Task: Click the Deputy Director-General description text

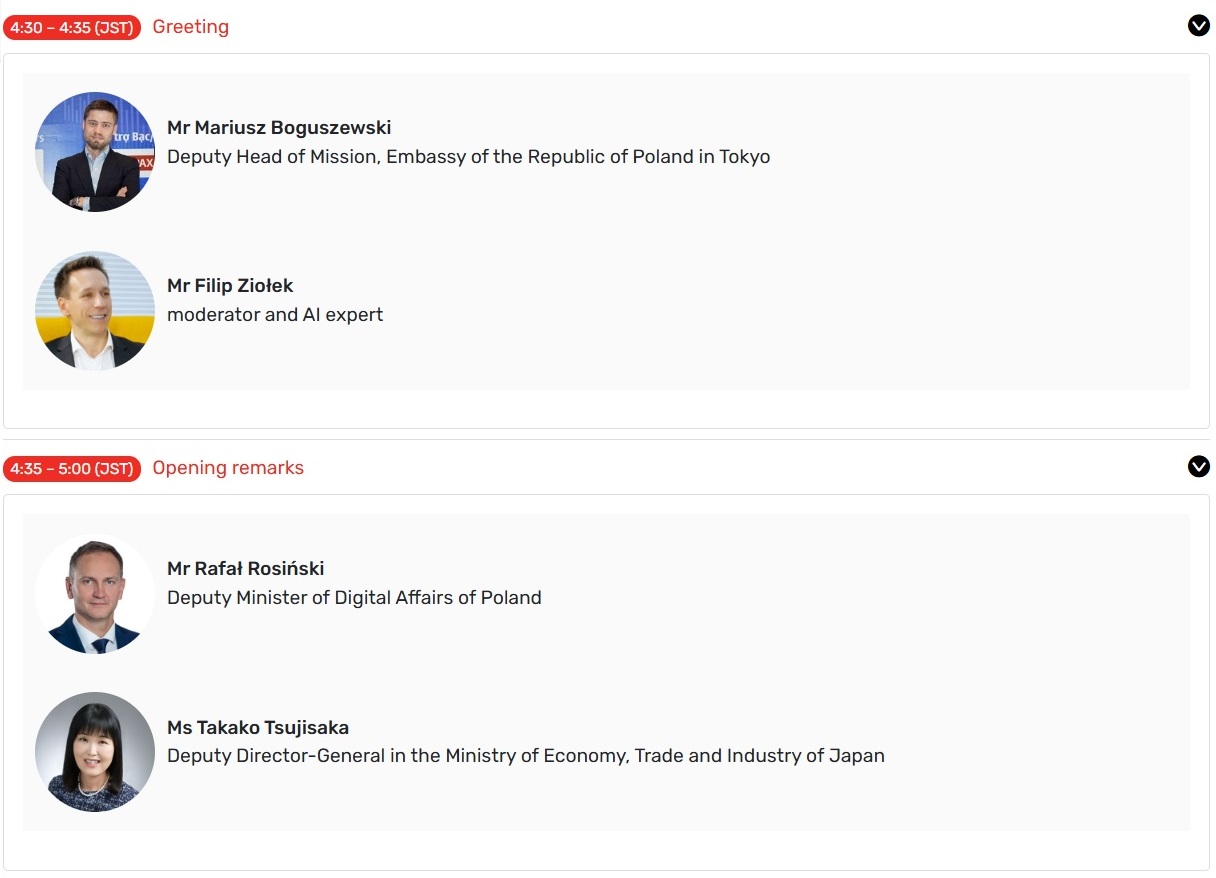Action: (x=525, y=756)
